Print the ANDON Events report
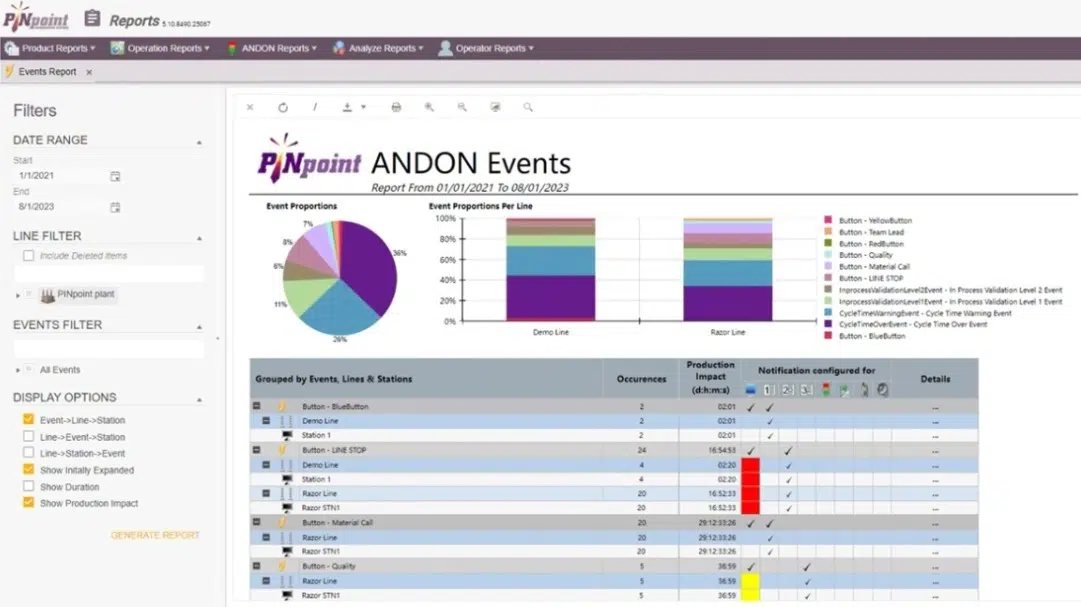 tap(396, 107)
